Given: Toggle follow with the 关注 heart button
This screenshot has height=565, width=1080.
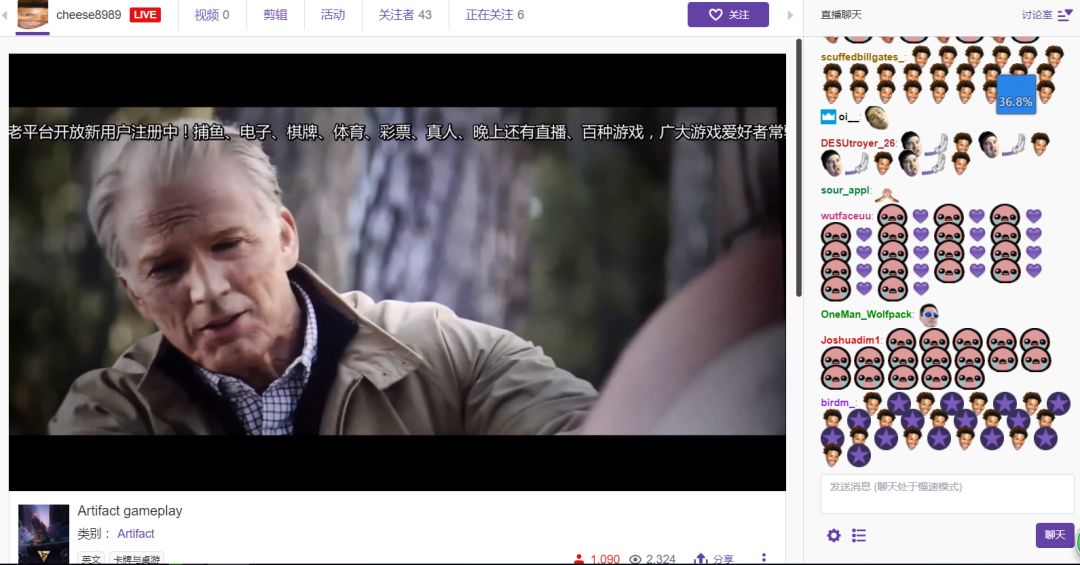Looking at the screenshot, I should click(x=728, y=15).
